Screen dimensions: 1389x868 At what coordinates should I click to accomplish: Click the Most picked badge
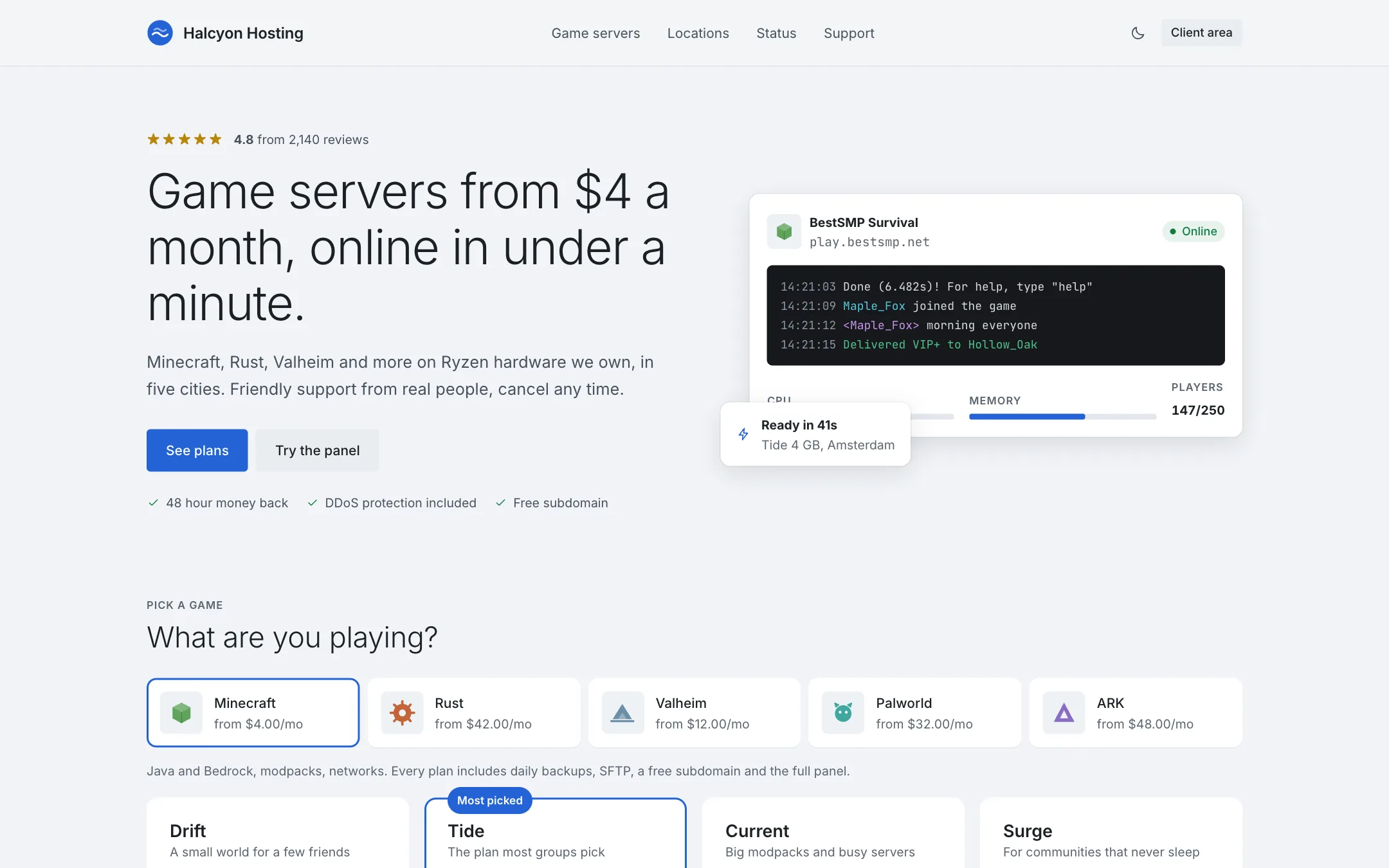[490, 800]
